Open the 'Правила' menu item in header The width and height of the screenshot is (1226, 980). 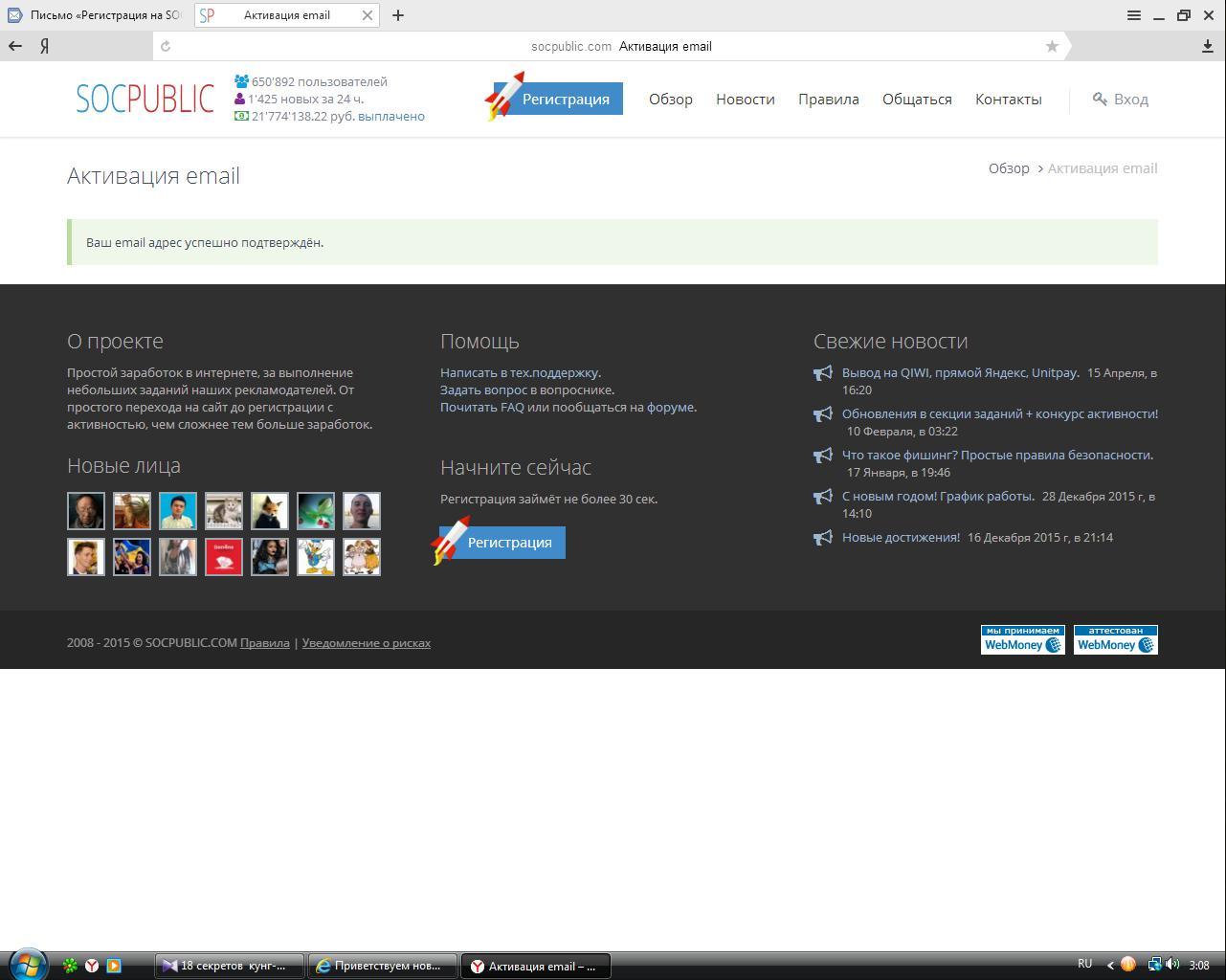(829, 99)
